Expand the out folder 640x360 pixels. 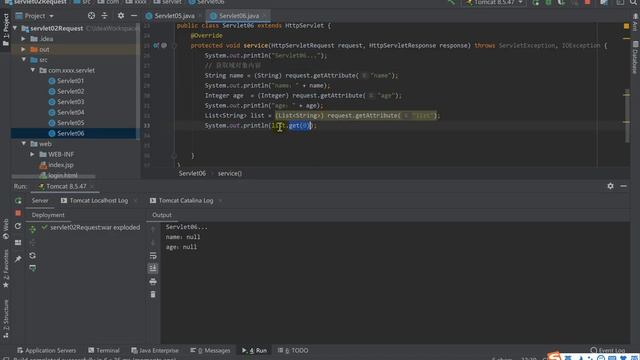[x=23, y=49]
